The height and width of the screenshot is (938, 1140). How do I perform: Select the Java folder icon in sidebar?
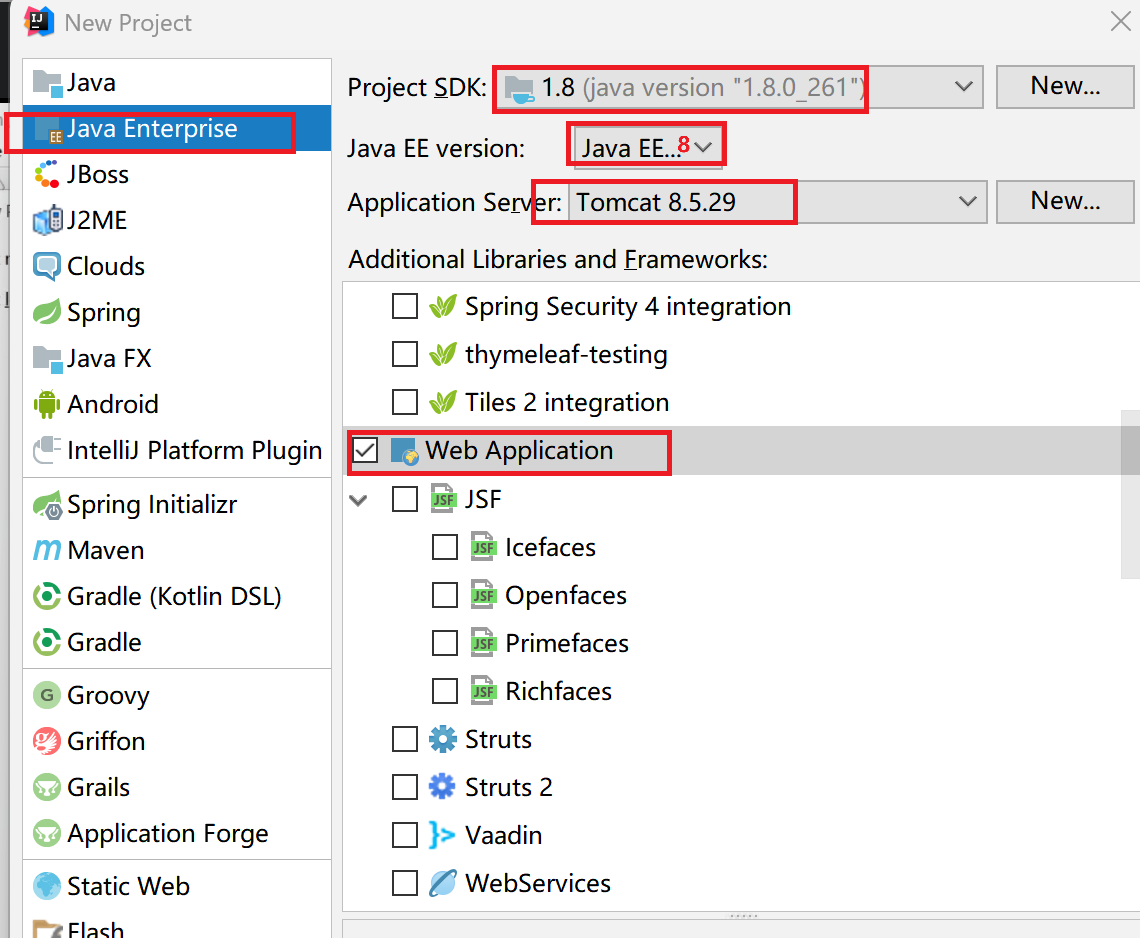pos(47,84)
